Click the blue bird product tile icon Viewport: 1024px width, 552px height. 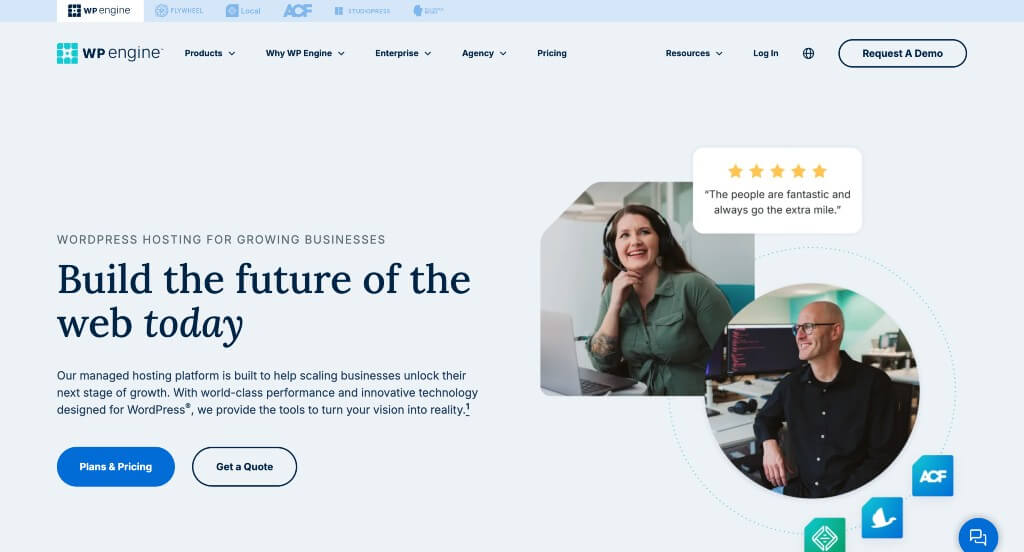click(882, 518)
